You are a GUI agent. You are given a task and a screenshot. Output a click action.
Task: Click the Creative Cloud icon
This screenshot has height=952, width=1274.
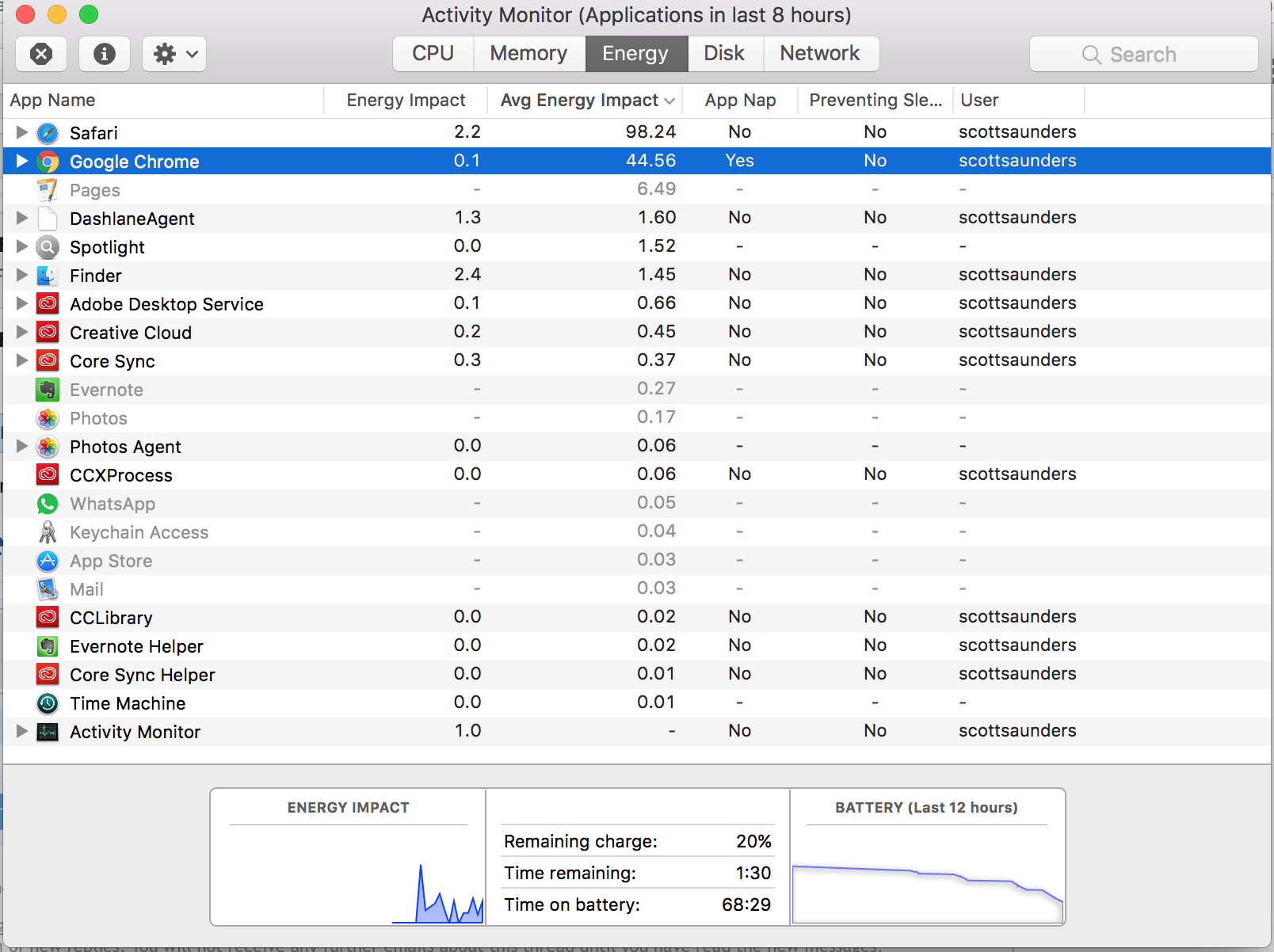[x=48, y=333]
